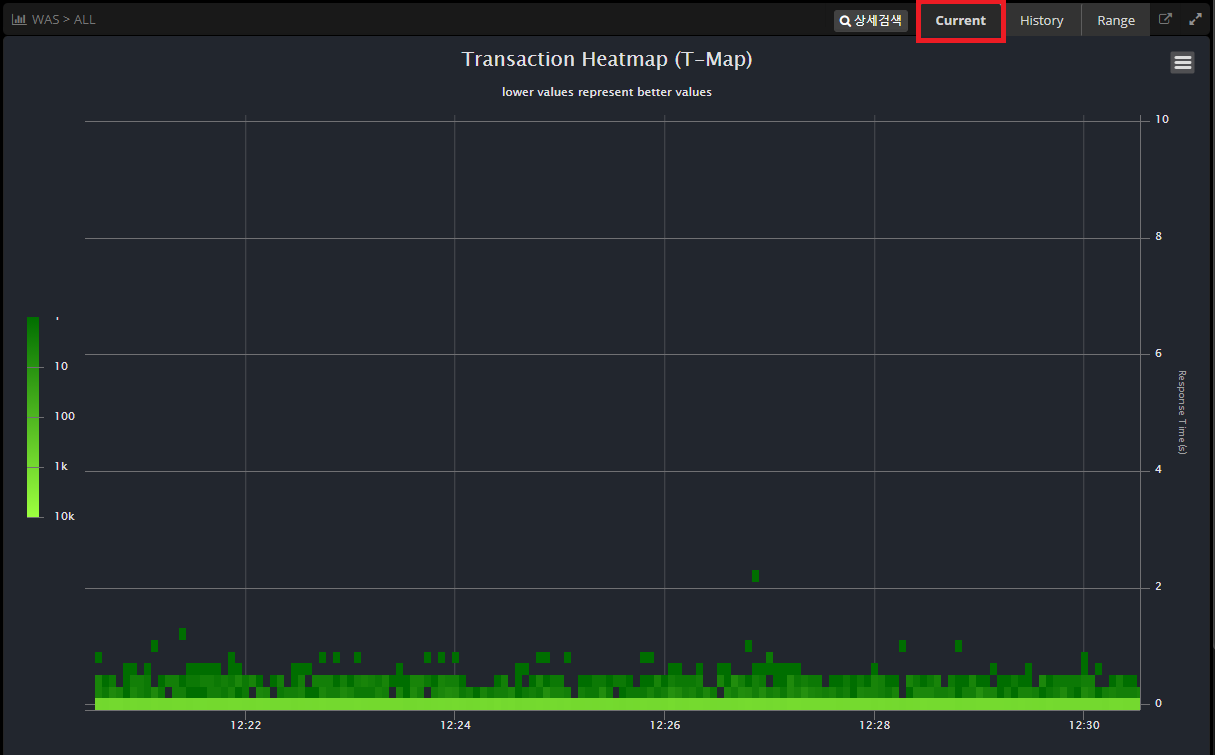Click the 100 legend label
The height and width of the screenshot is (755, 1215).
pos(64,416)
